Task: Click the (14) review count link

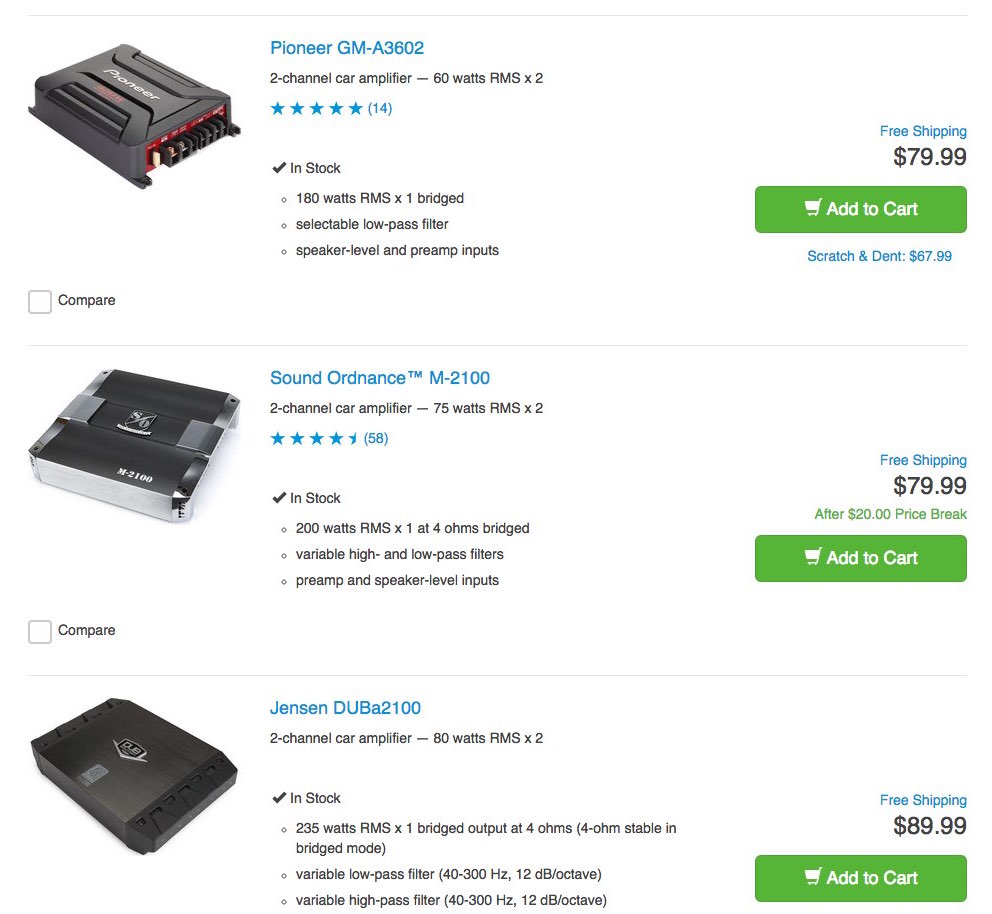Action: coord(380,108)
